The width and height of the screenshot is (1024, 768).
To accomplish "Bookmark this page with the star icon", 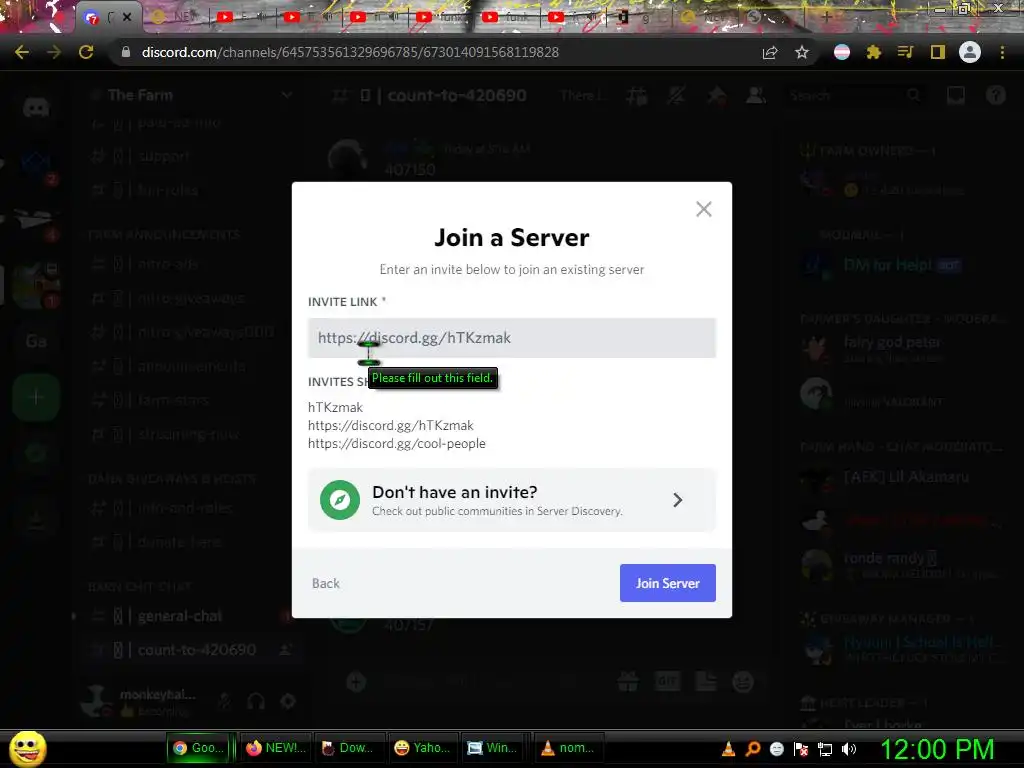I will pos(802,52).
